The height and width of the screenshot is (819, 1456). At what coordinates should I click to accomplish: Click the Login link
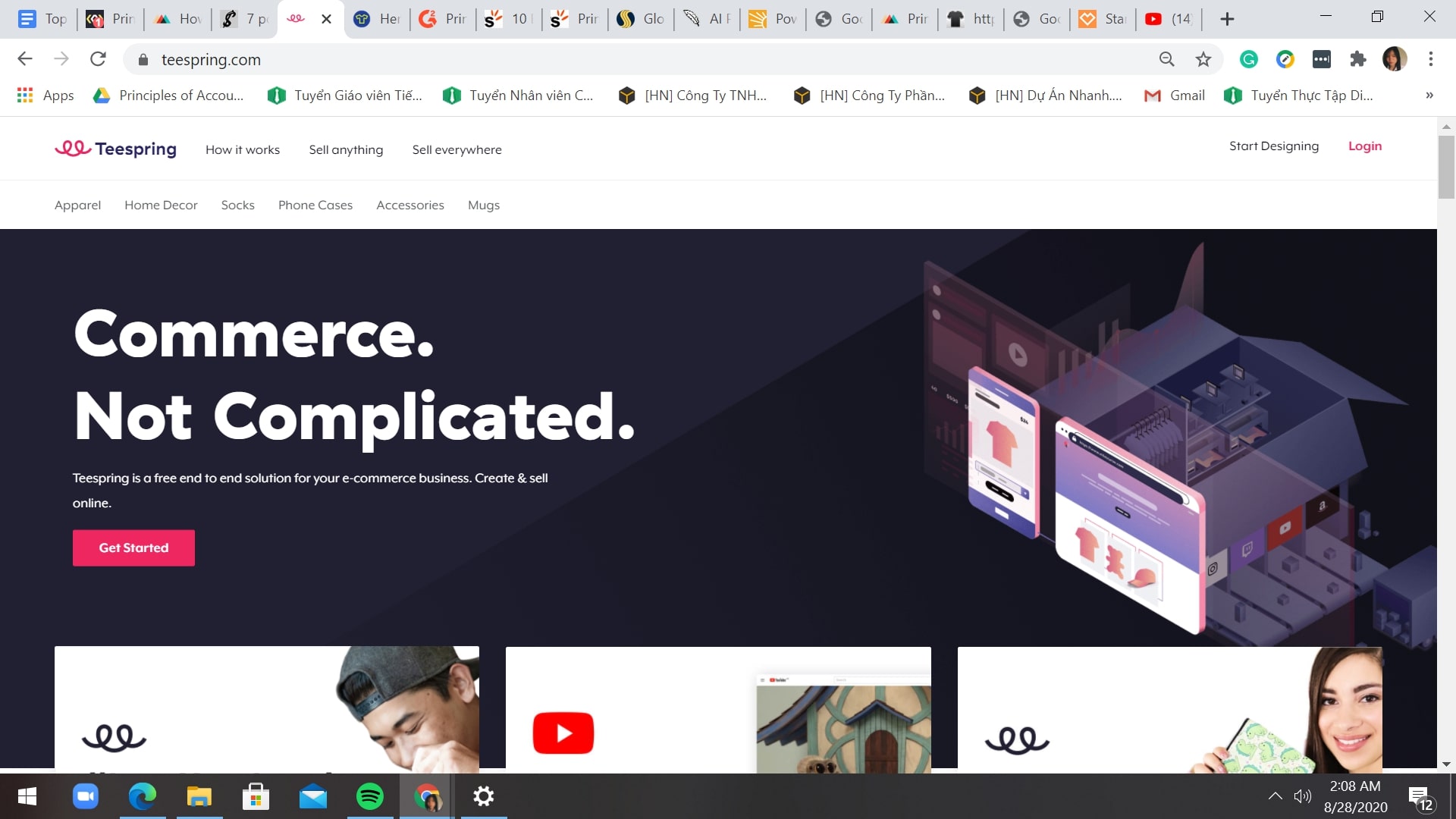coord(1365,146)
